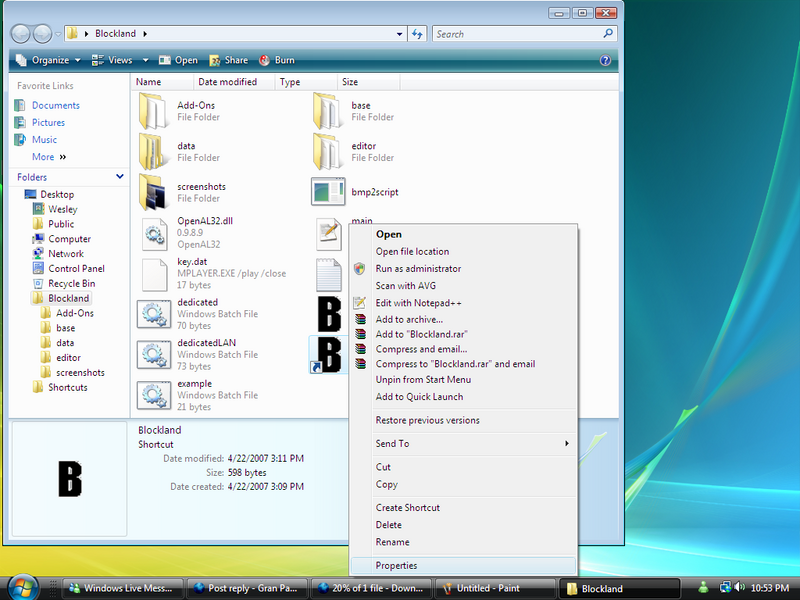Click the Burn disc toolbar icon
800x600 pixels.
[265, 60]
